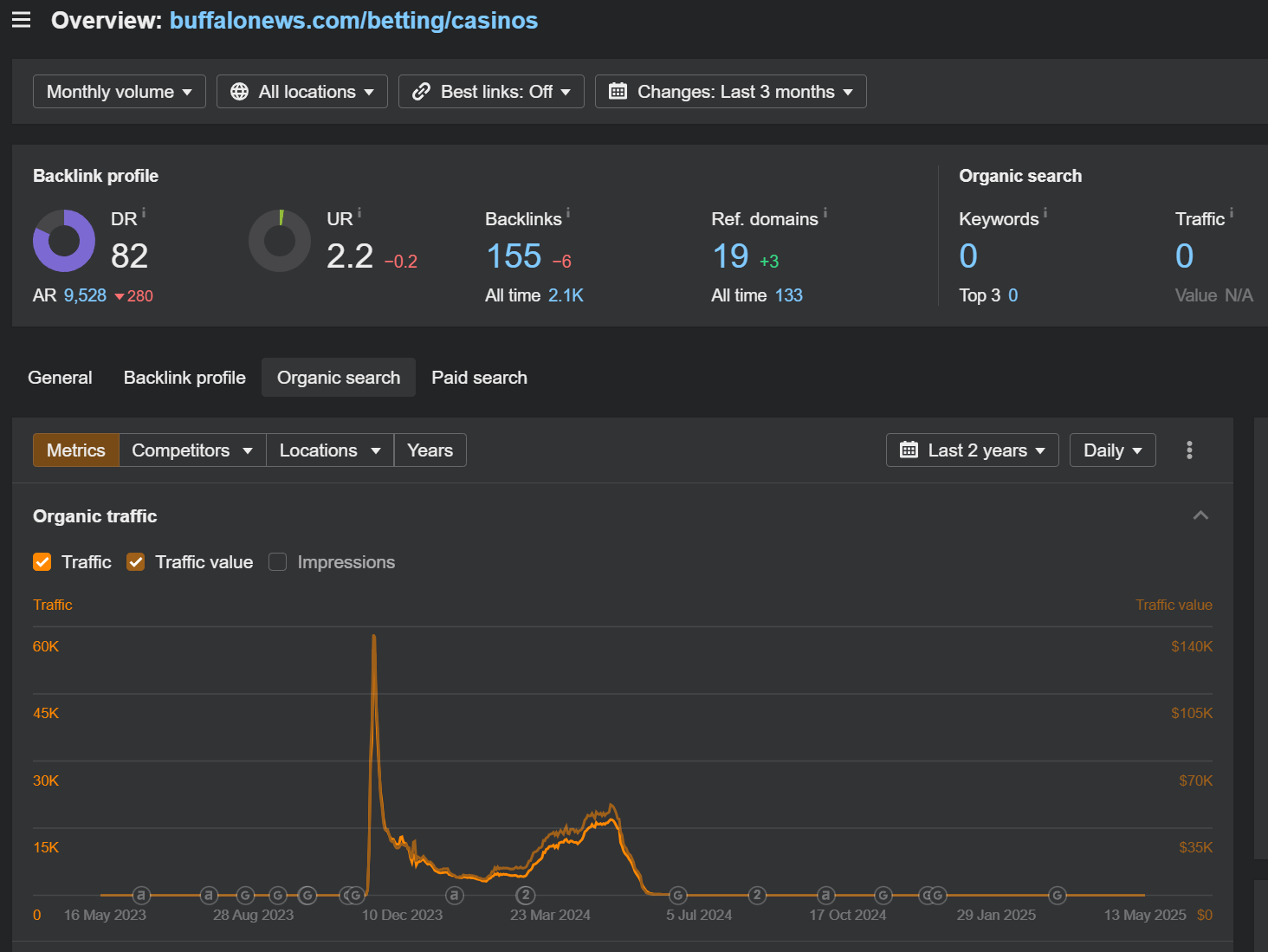Open the Best links: Off dropdown
Screen dimensions: 1268x952
point(491,92)
